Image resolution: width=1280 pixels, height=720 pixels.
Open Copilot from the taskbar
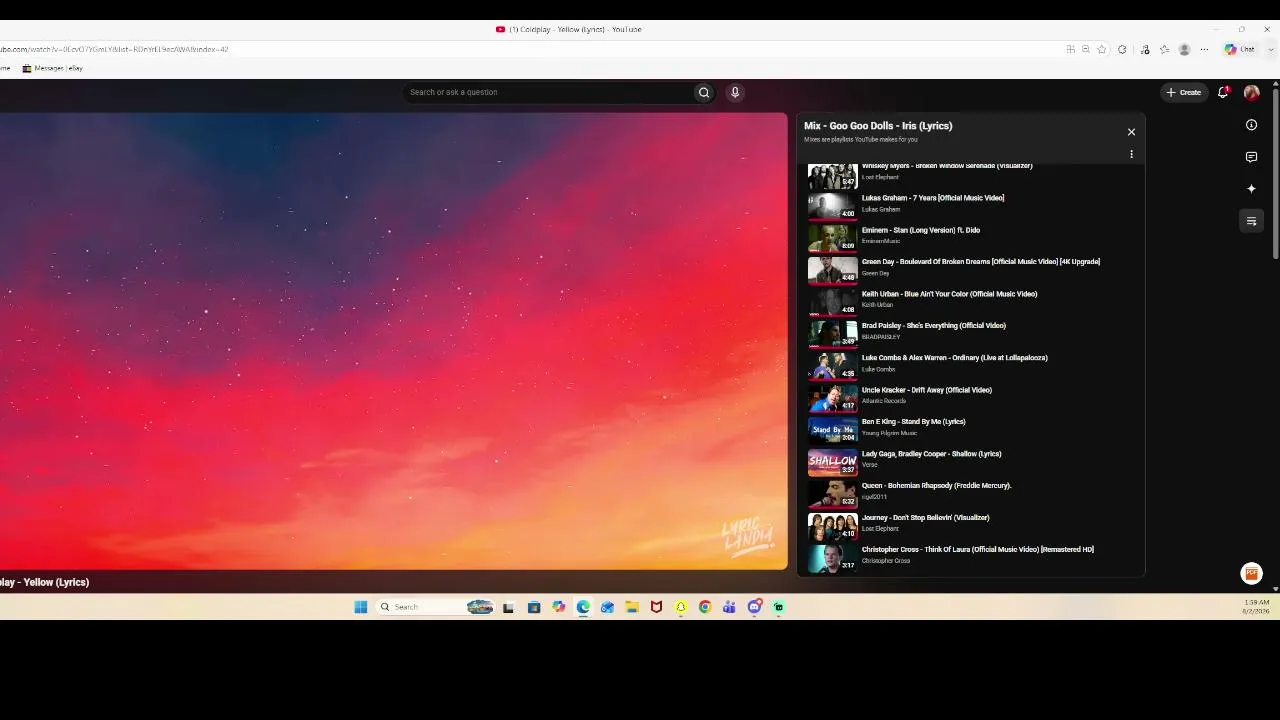pyautogui.click(x=559, y=607)
